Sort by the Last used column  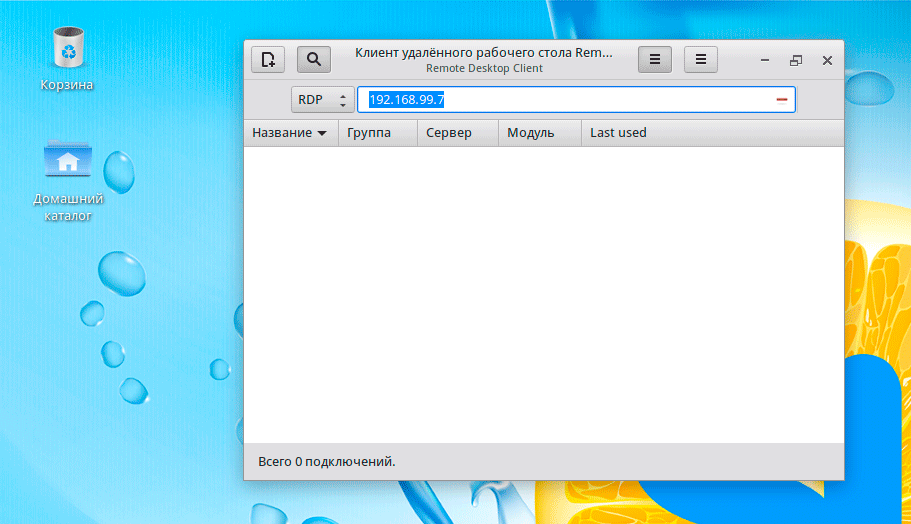618,133
